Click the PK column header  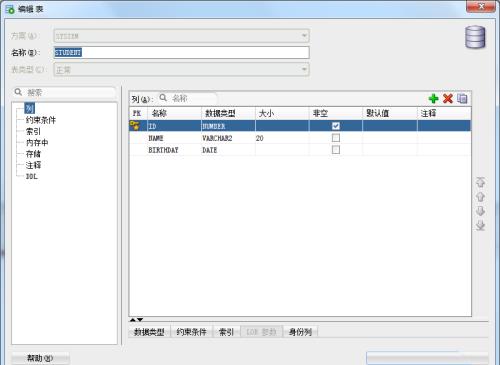click(138, 113)
